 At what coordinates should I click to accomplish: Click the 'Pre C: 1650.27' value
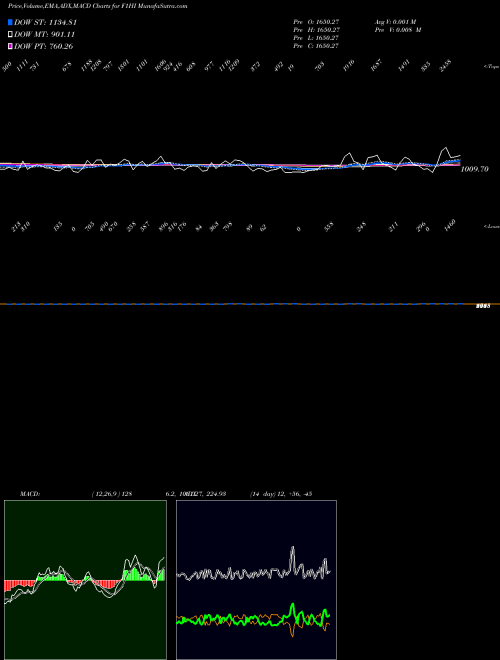point(316,46)
